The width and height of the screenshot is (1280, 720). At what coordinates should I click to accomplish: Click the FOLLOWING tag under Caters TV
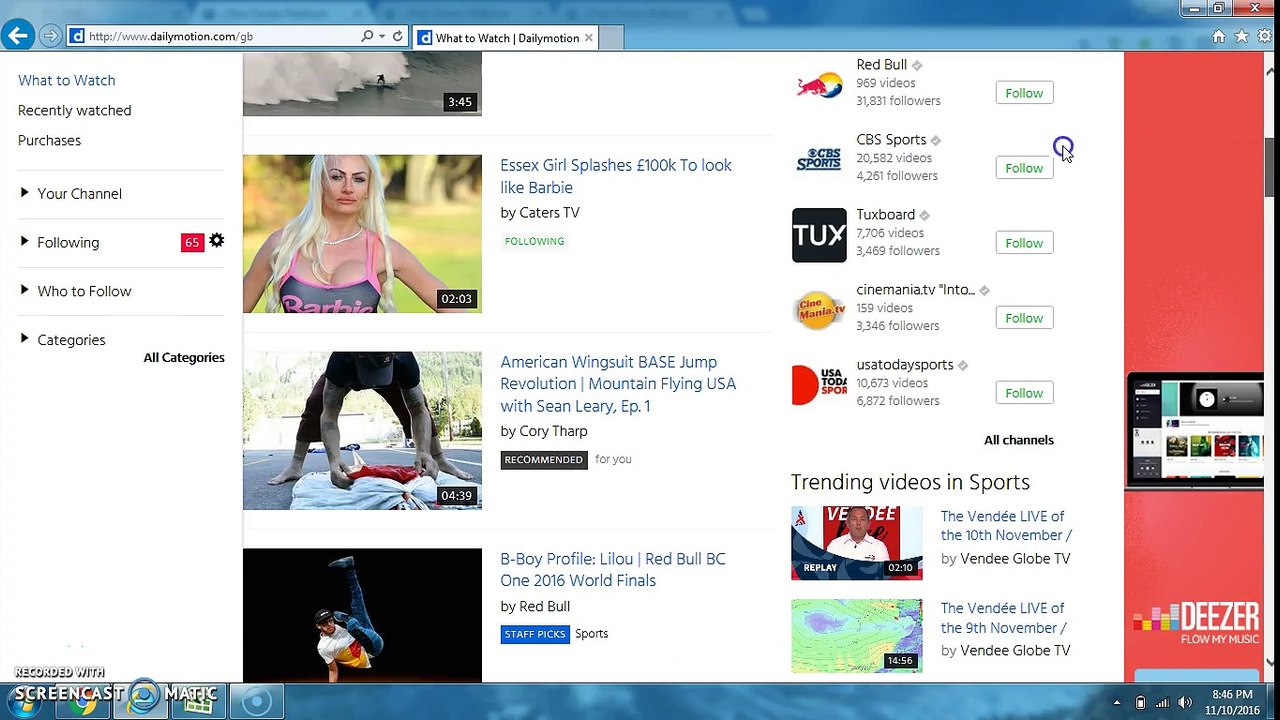[x=534, y=241]
